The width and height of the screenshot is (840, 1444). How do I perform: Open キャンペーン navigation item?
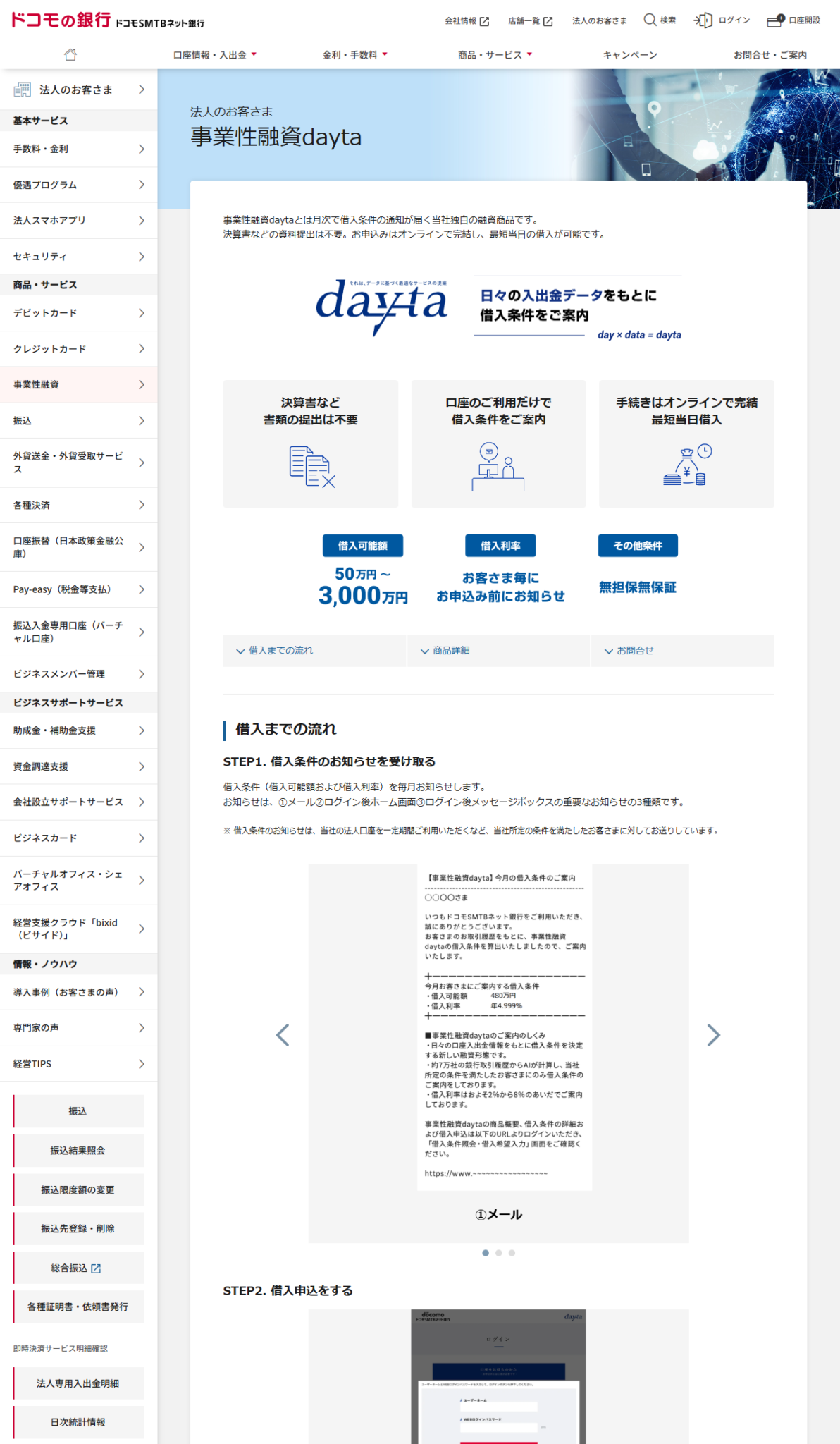[630, 55]
